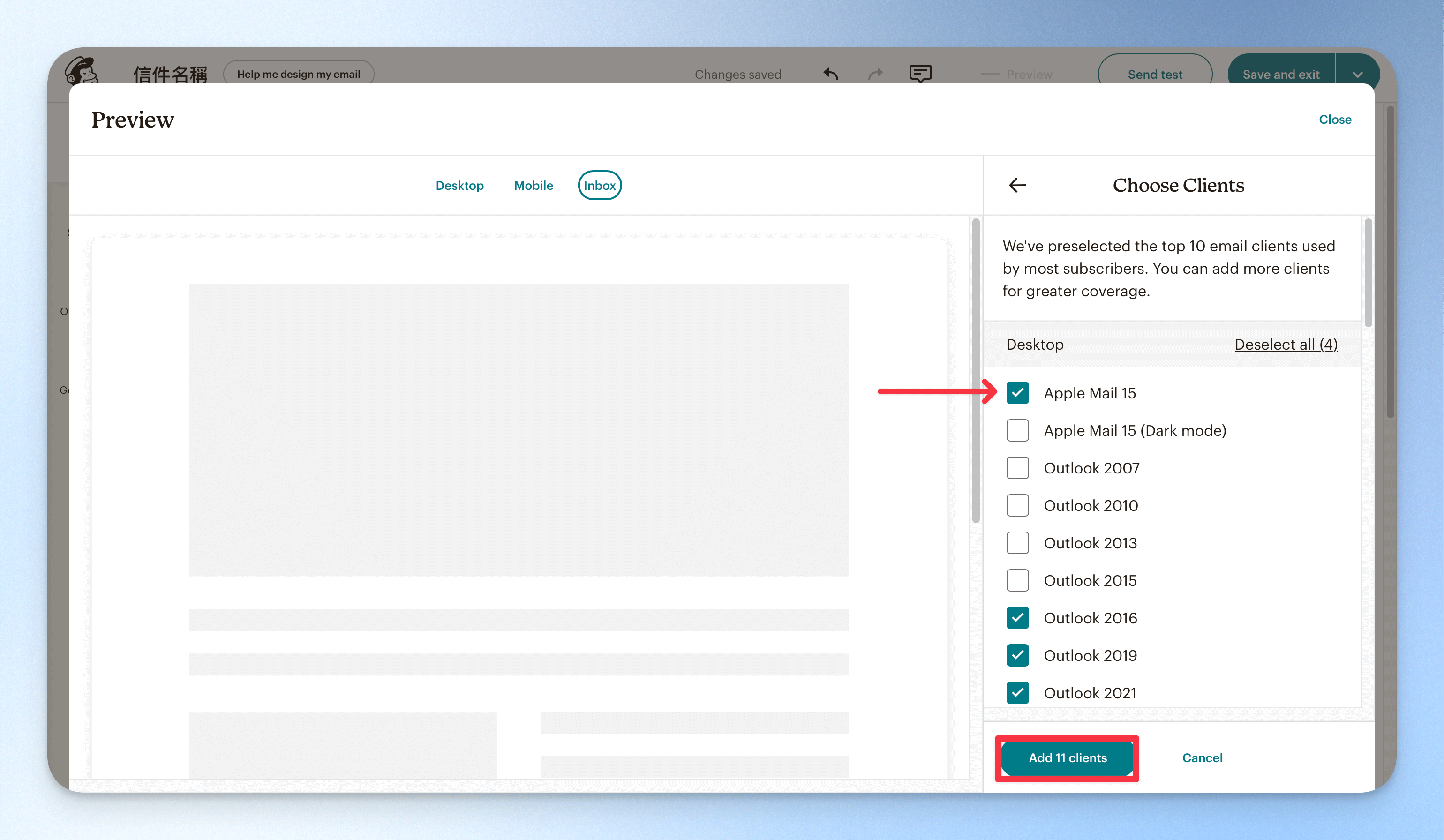
Task: Uncheck the Apple Mail 15 checkbox
Action: [x=1018, y=393]
